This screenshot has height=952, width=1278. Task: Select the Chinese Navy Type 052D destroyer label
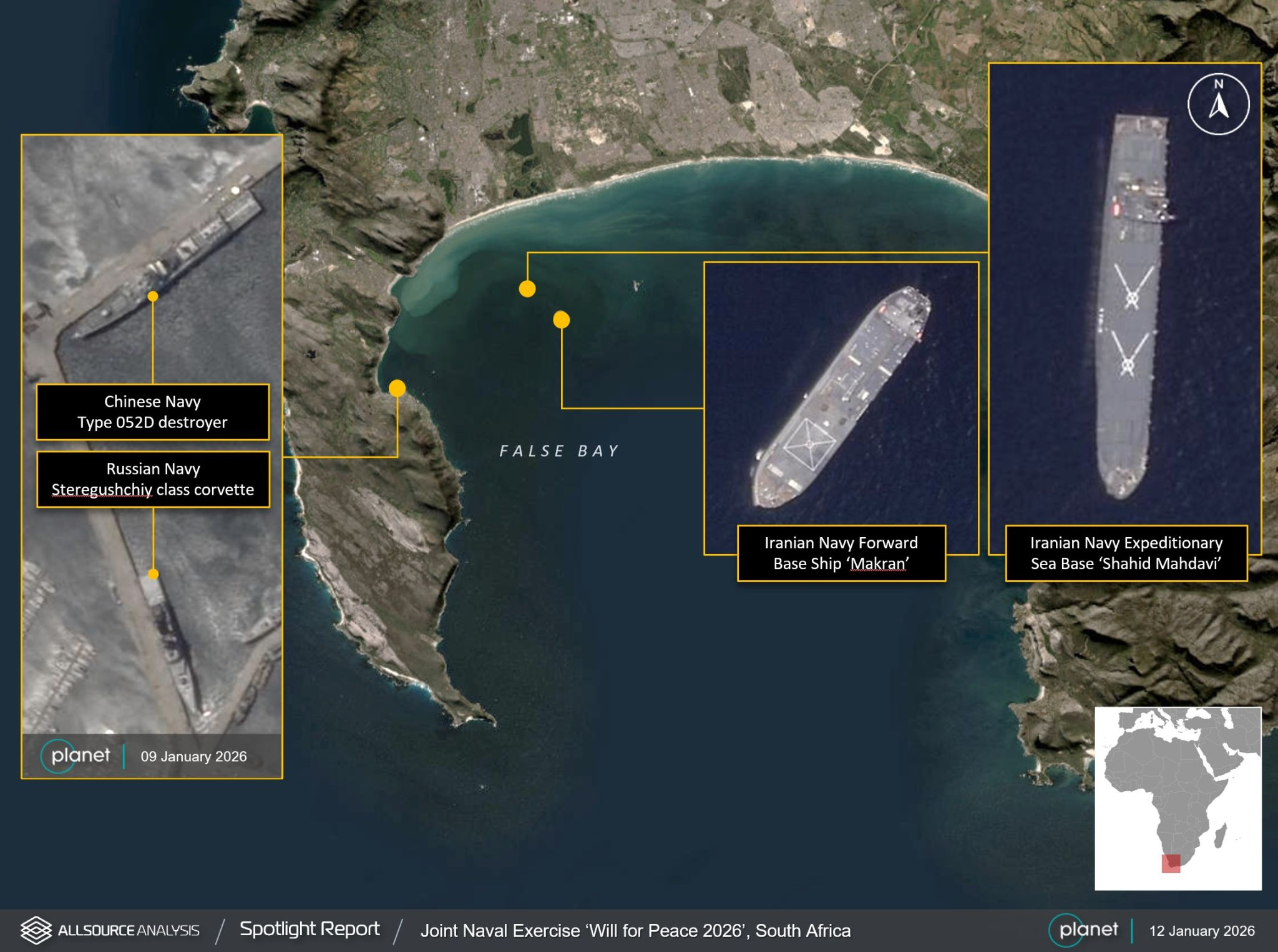(x=153, y=412)
